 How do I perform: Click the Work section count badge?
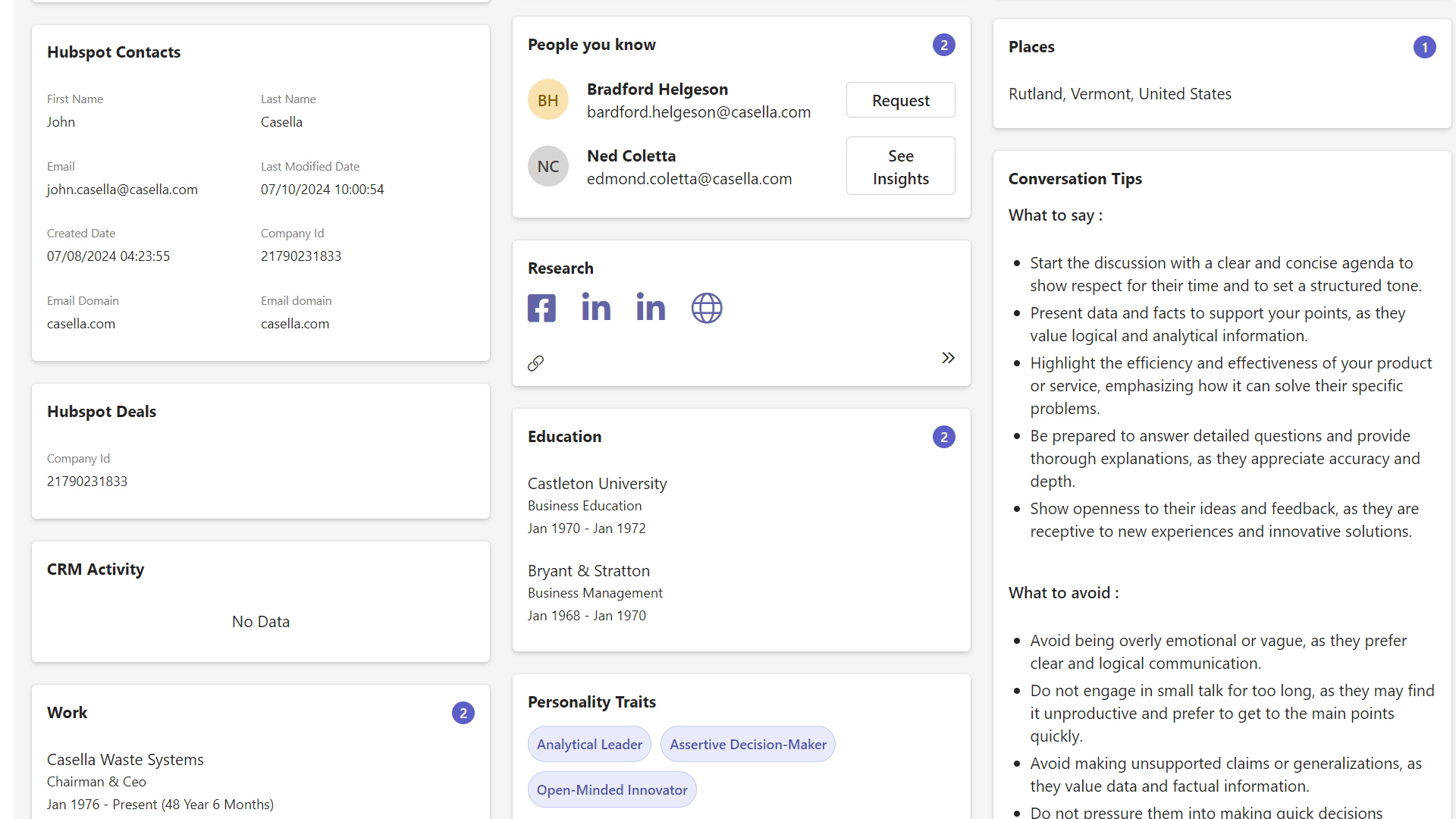[463, 713]
